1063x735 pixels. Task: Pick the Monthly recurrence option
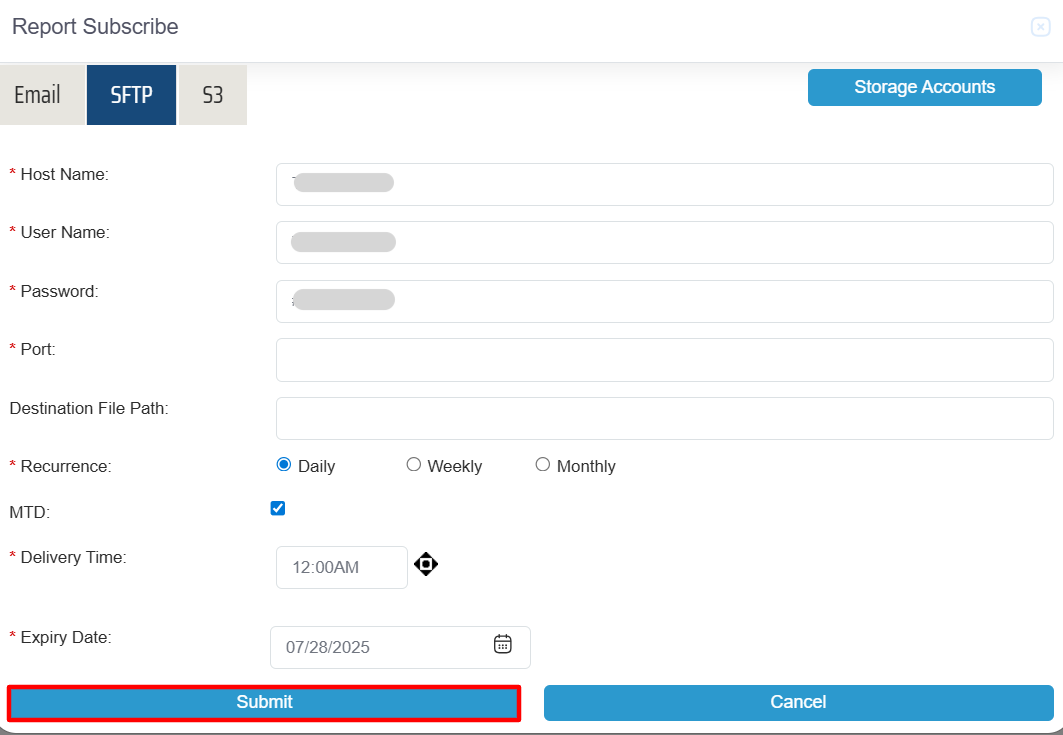[542, 464]
